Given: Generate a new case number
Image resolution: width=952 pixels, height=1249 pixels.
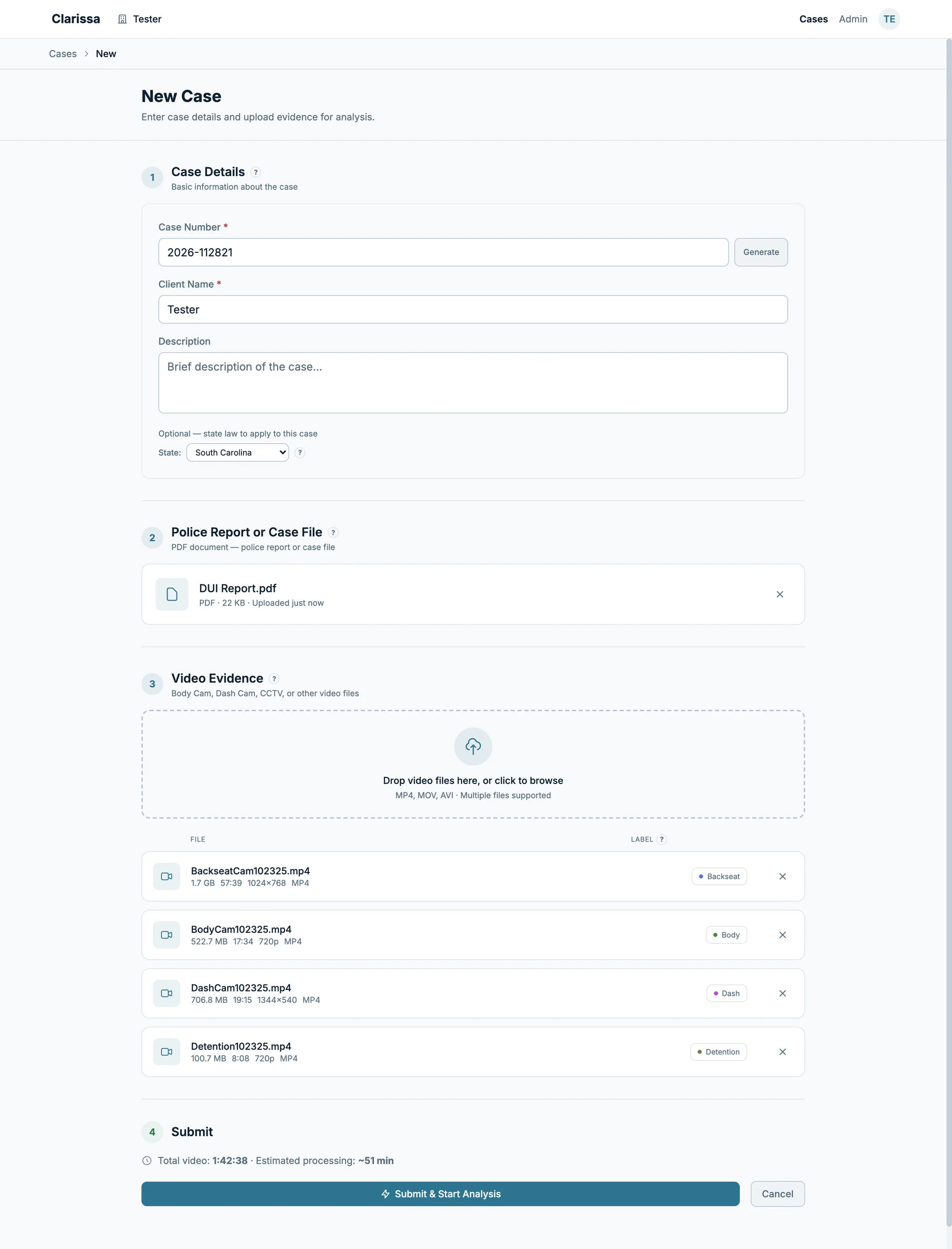Looking at the screenshot, I should 761,252.
